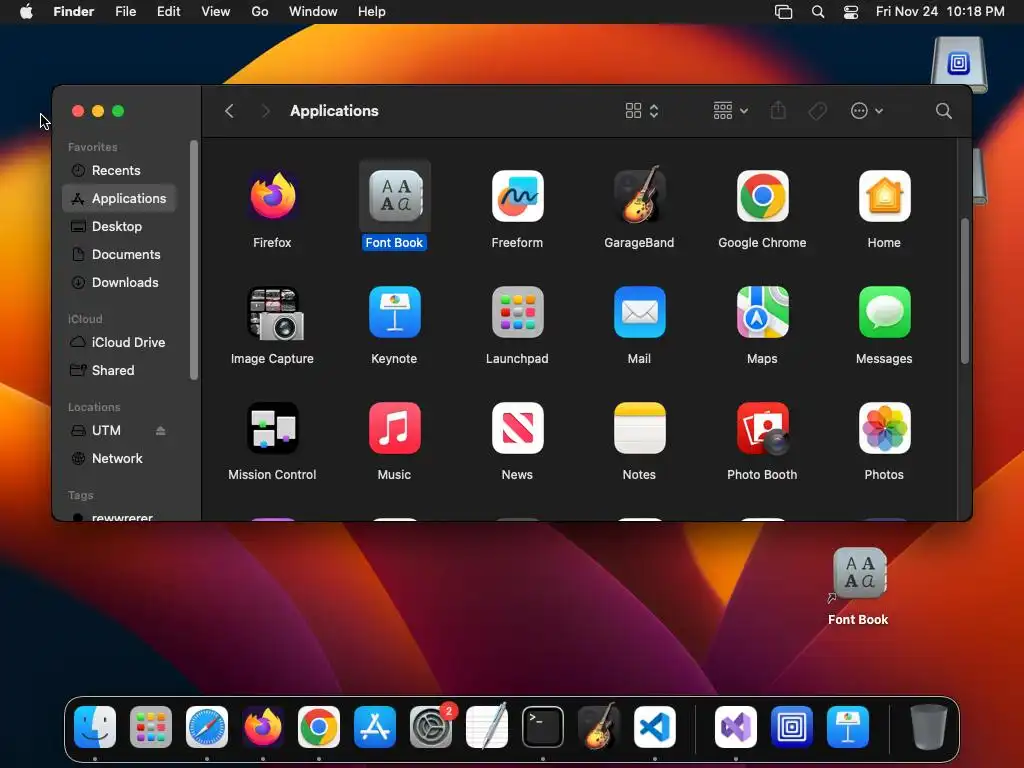This screenshot has height=768, width=1024.
Task: Select the Maps app icon
Action: click(x=762, y=312)
